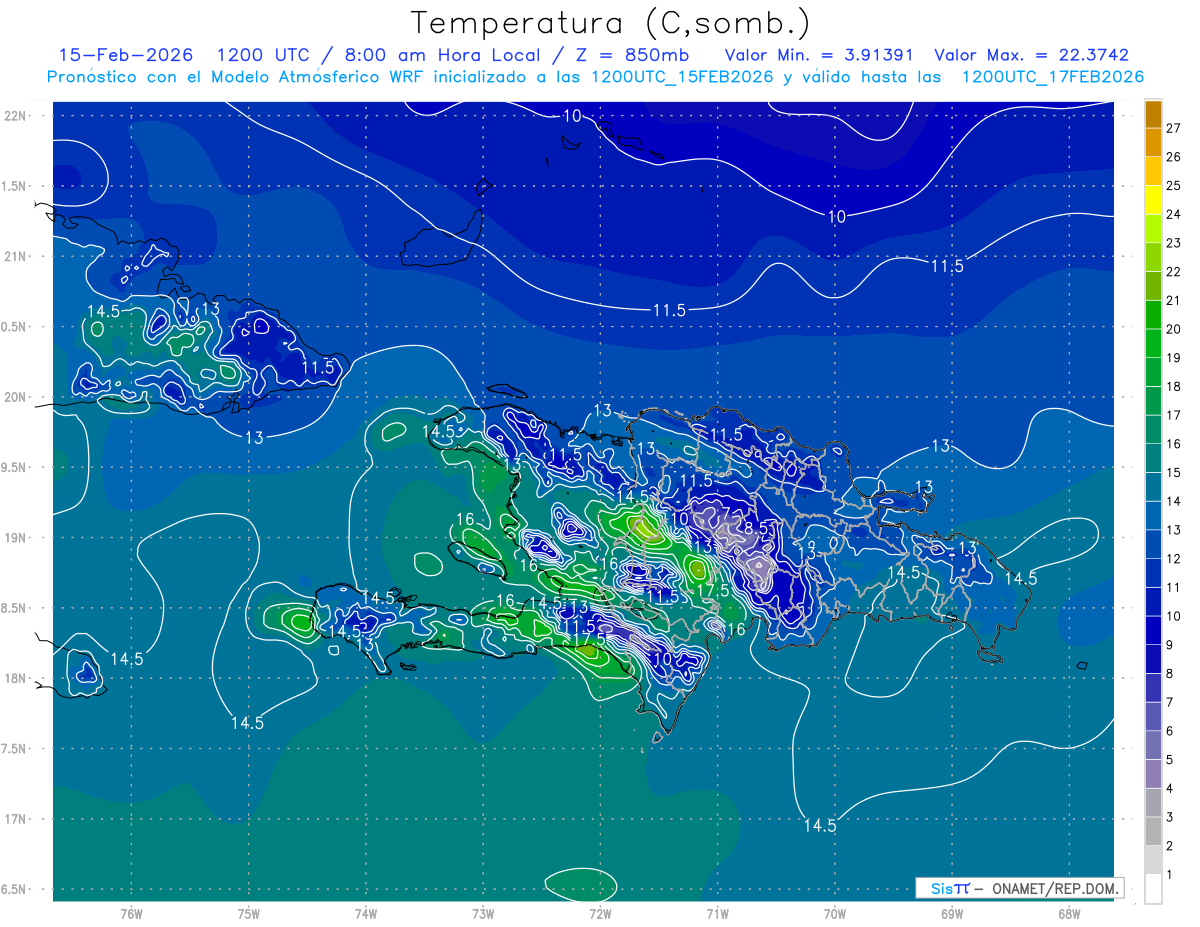Pick the blue swatch between 12 and 13
1200x927 pixels.
(x=1153, y=544)
